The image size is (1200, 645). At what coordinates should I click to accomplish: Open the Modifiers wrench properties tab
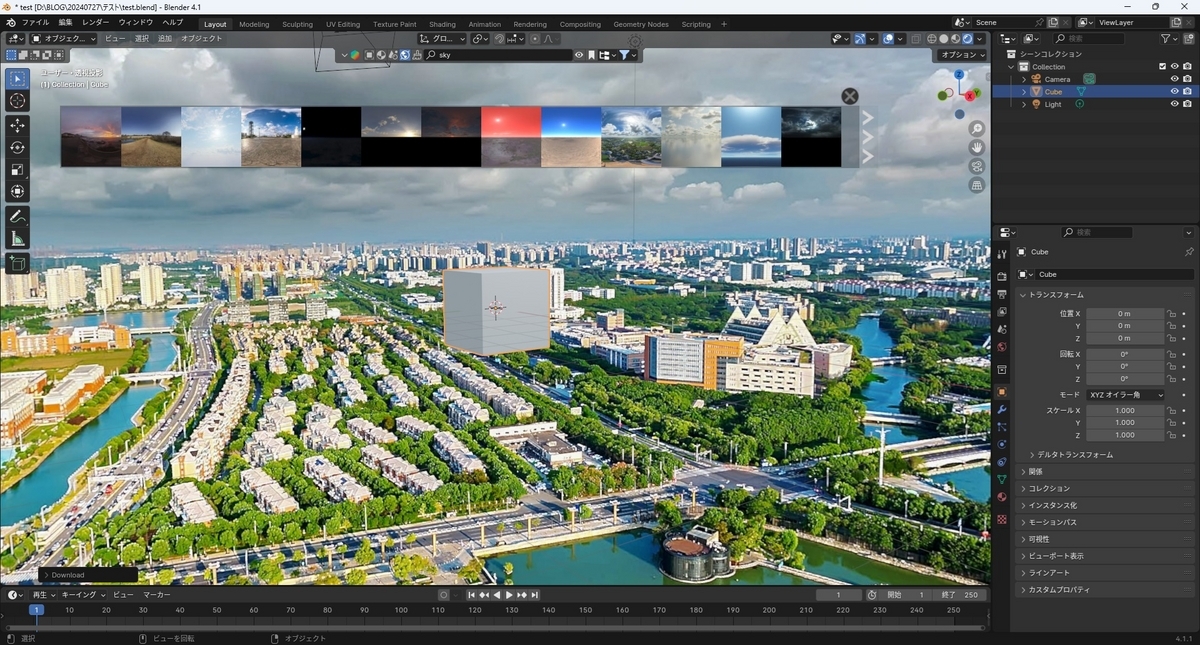[1002, 409]
